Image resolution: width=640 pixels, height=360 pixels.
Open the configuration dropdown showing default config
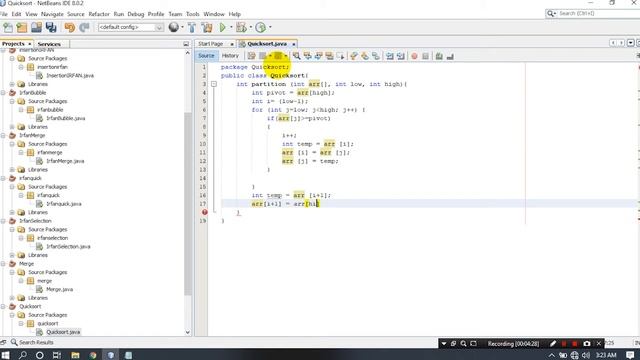[x=131, y=27]
